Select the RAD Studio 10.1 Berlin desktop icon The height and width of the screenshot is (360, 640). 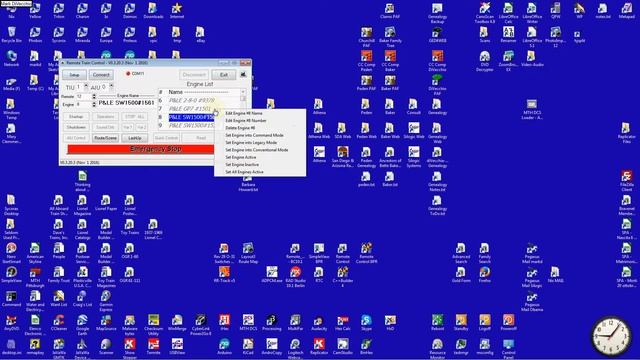(295, 277)
